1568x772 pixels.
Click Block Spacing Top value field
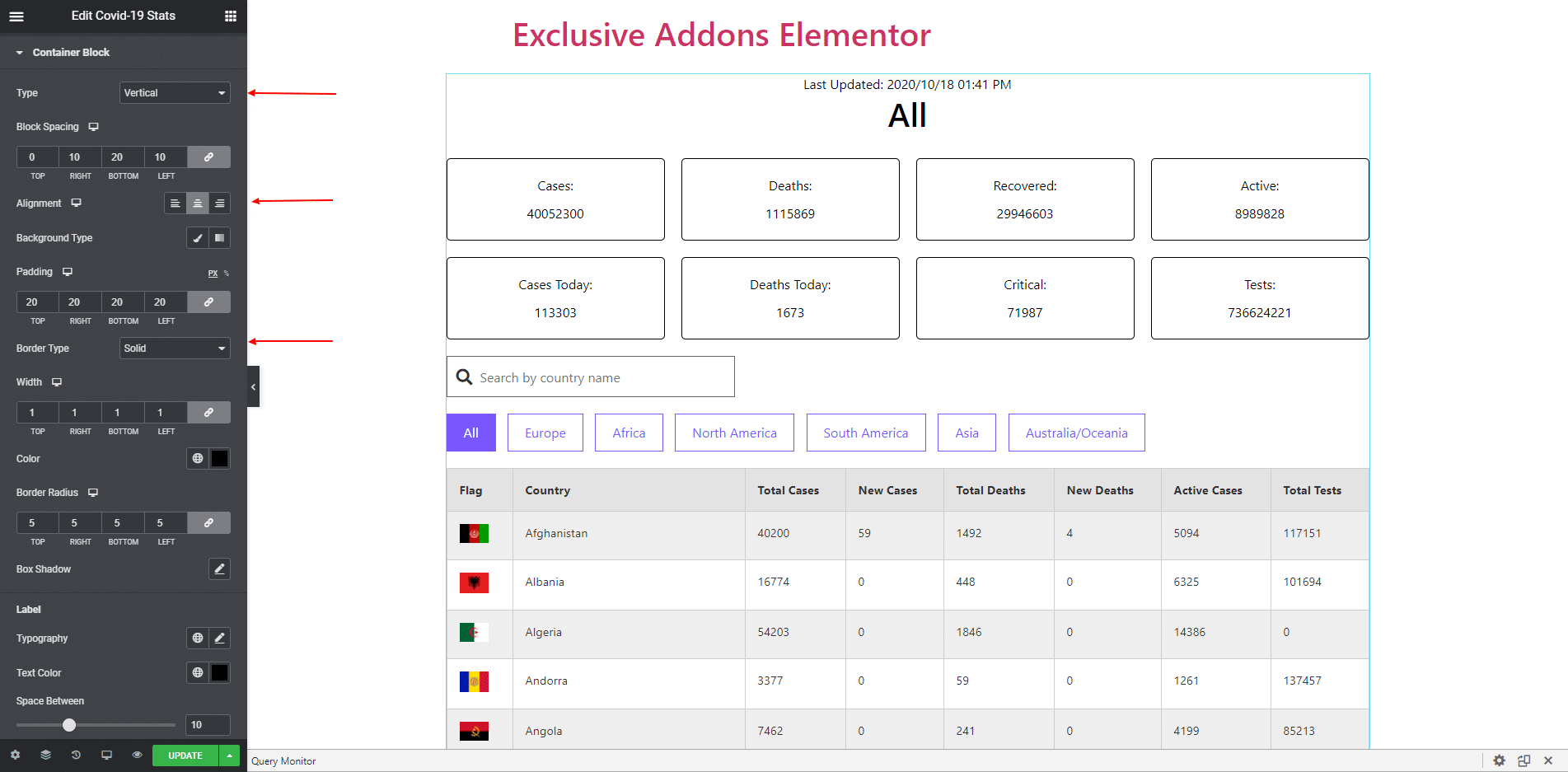coord(38,157)
